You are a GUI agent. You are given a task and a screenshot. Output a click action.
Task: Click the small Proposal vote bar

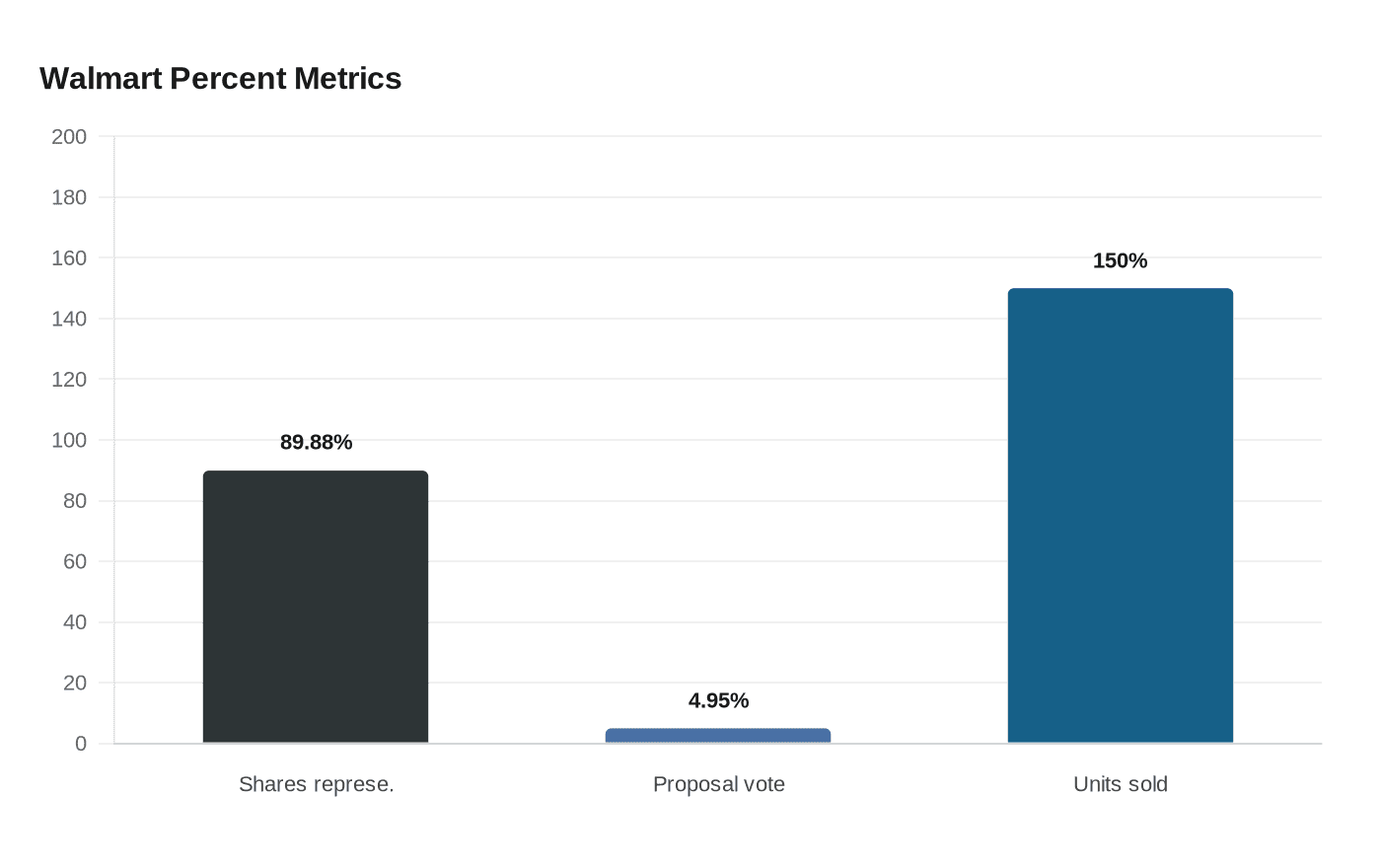[x=718, y=736]
